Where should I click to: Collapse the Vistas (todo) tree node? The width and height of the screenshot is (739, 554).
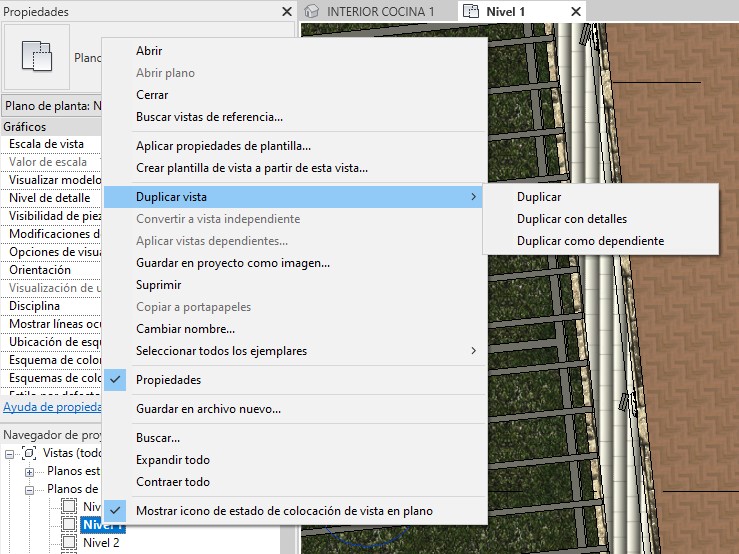pyautogui.click(x=9, y=453)
